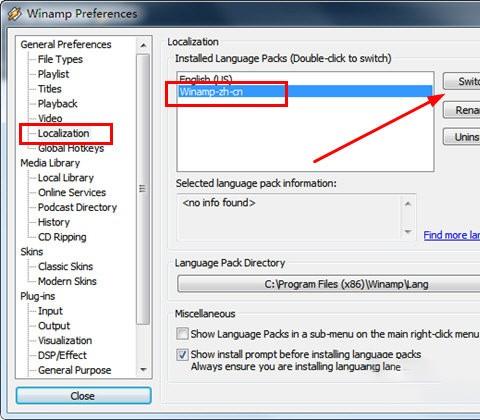This screenshot has width=480, height=420.
Task: Click tree scrollbar up arrow
Action: (x=143, y=45)
